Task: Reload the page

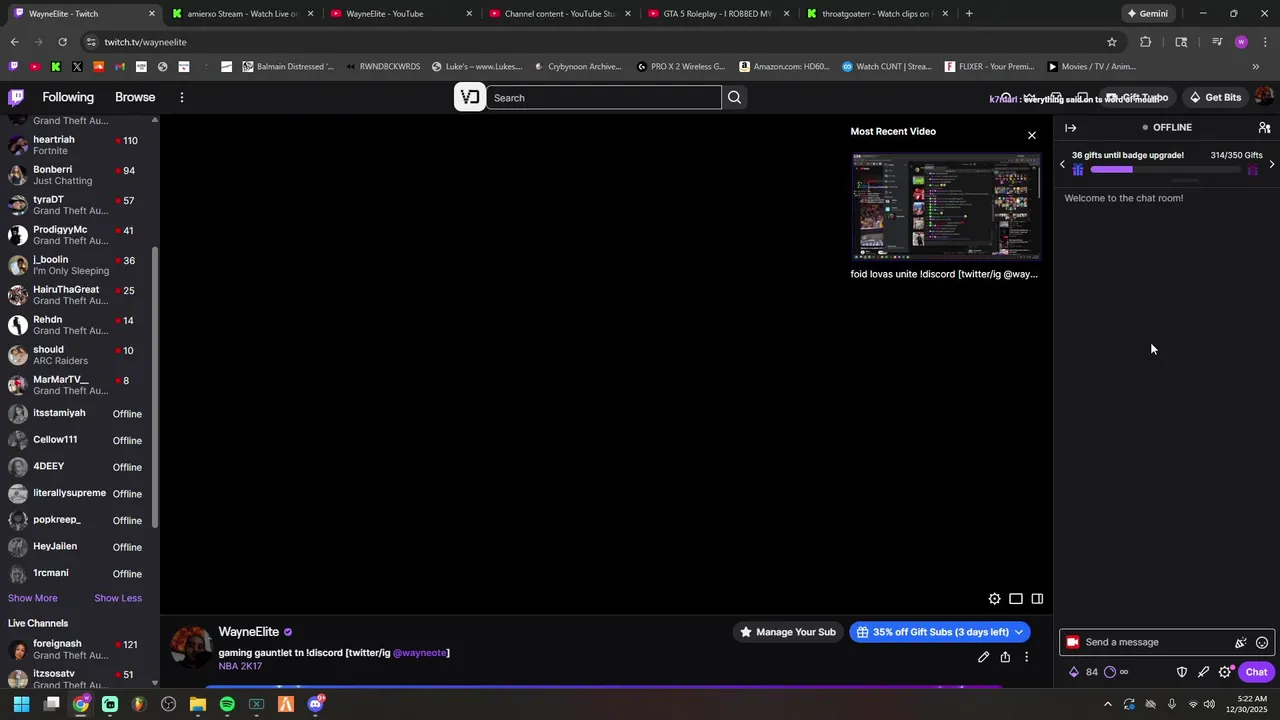Action: click(x=62, y=42)
